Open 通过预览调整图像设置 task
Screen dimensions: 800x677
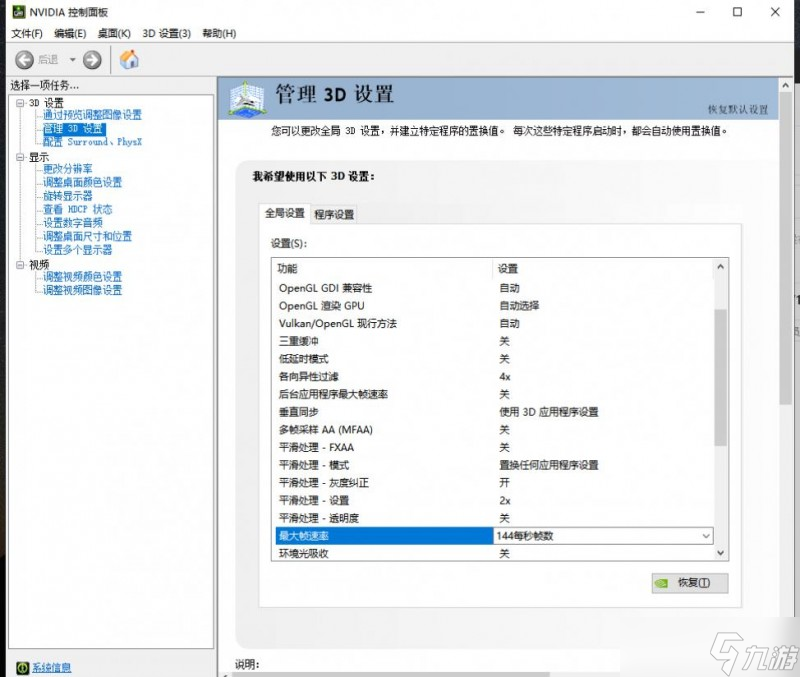tap(92, 115)
